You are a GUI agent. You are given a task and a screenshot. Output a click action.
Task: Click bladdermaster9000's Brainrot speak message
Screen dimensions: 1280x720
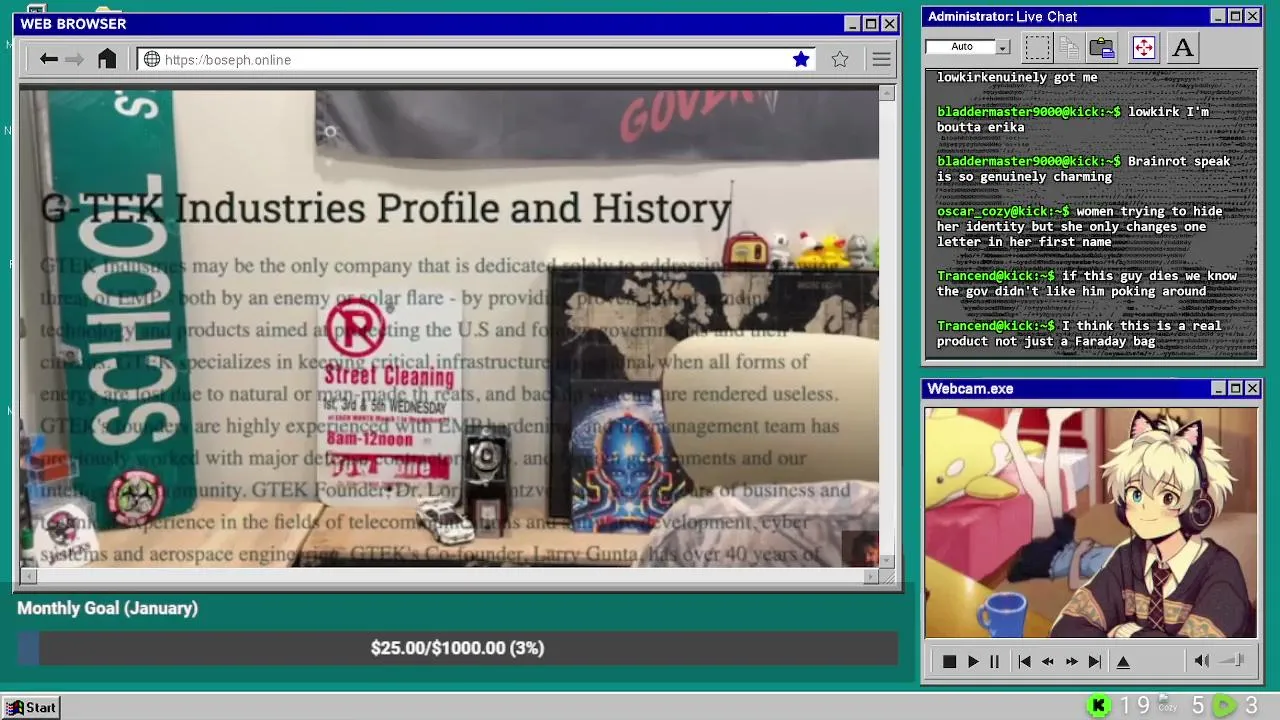pyautogui.click(x=1084, y=169)
